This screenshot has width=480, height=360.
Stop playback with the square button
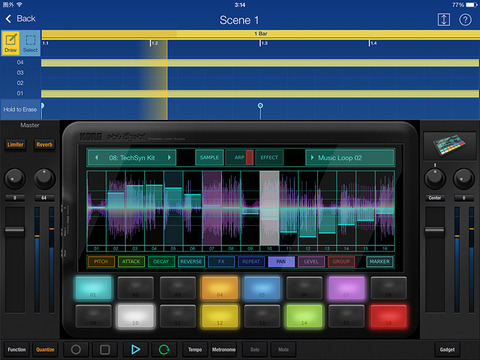(105, 349)
